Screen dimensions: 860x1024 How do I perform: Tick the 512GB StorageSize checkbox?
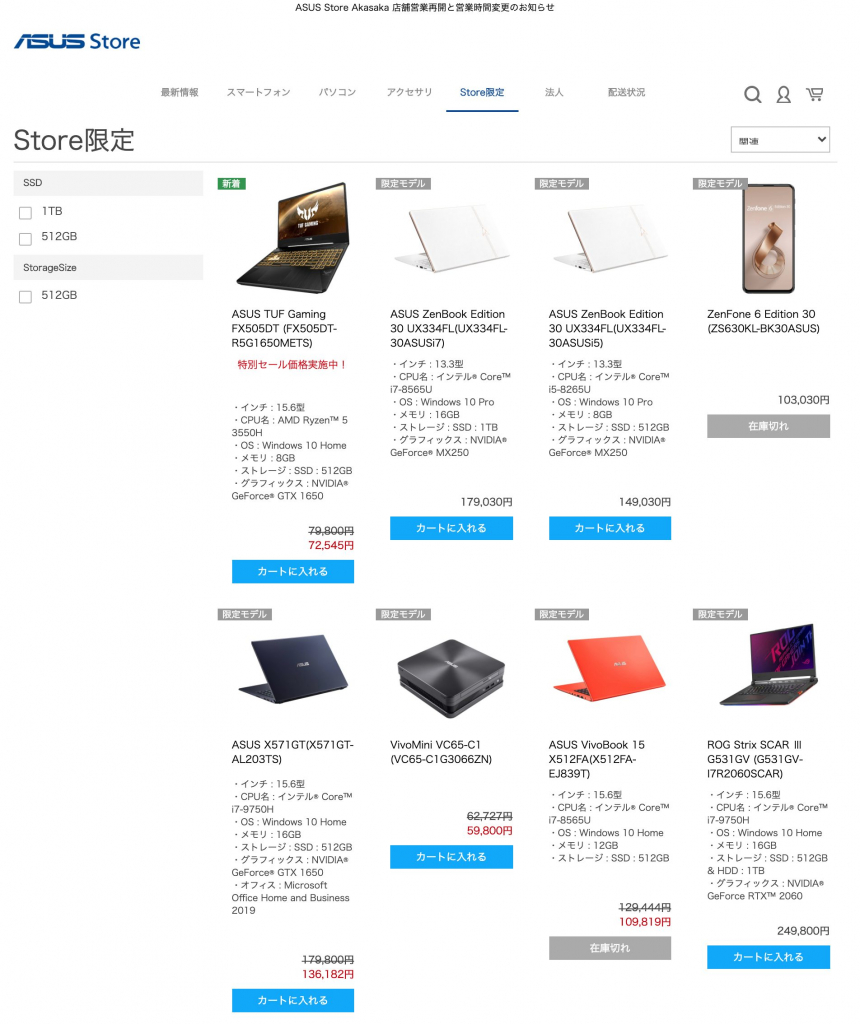tap(25, 297)
